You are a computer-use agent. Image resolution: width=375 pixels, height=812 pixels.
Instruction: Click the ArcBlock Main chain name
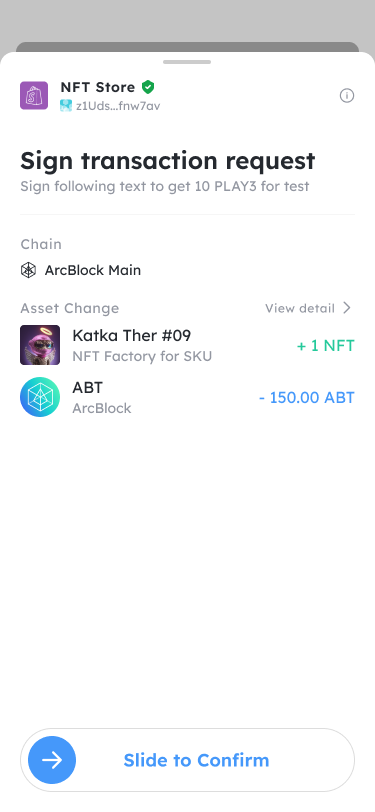(93, 270)
